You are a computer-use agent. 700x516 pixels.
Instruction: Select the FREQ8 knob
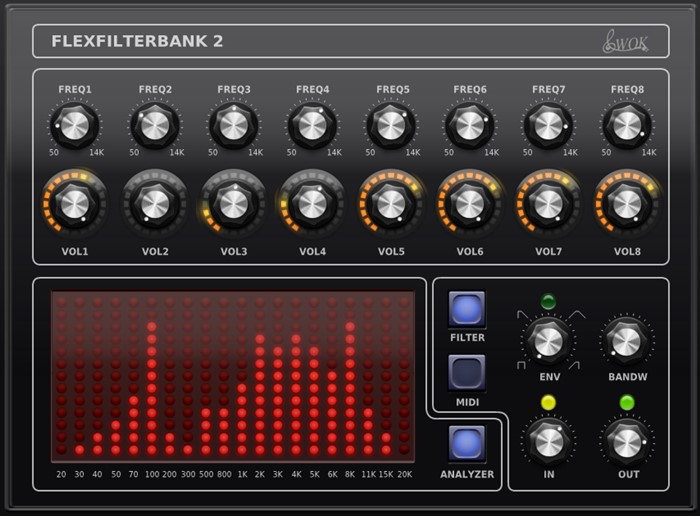pyautogui.click(x=627, y=125)
